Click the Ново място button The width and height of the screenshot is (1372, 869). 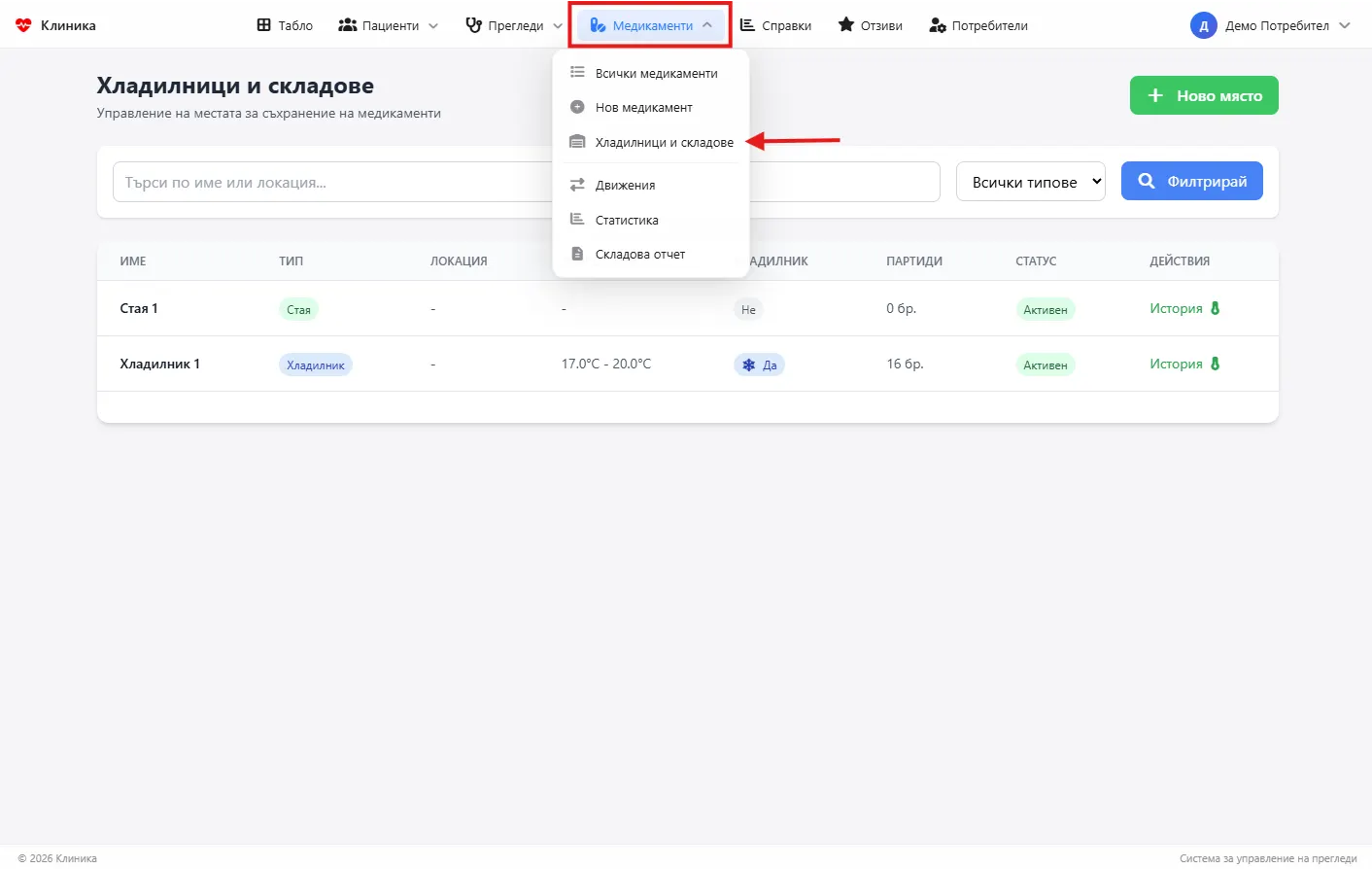pyautogui.click(x=1204, y=95)
